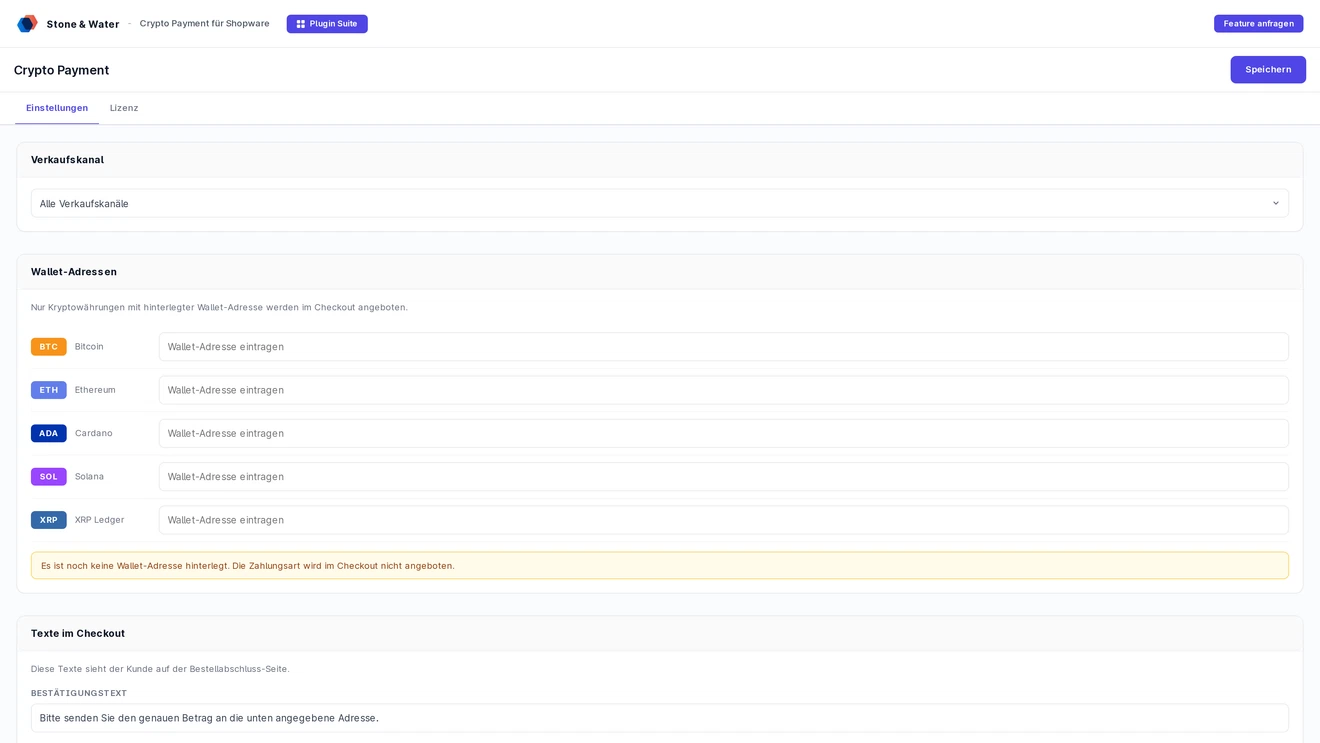Save settings with Speichern button
The height and width of the screenshot is (743, 1320).
[1268, 70]
